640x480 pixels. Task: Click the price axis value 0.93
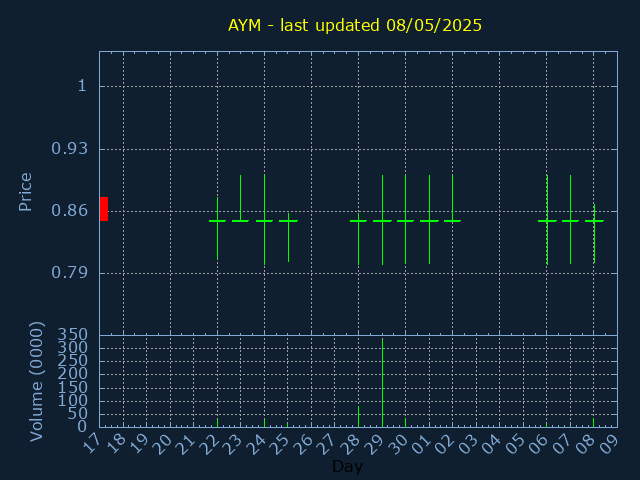pyautogui.click(x=69, y=149)
